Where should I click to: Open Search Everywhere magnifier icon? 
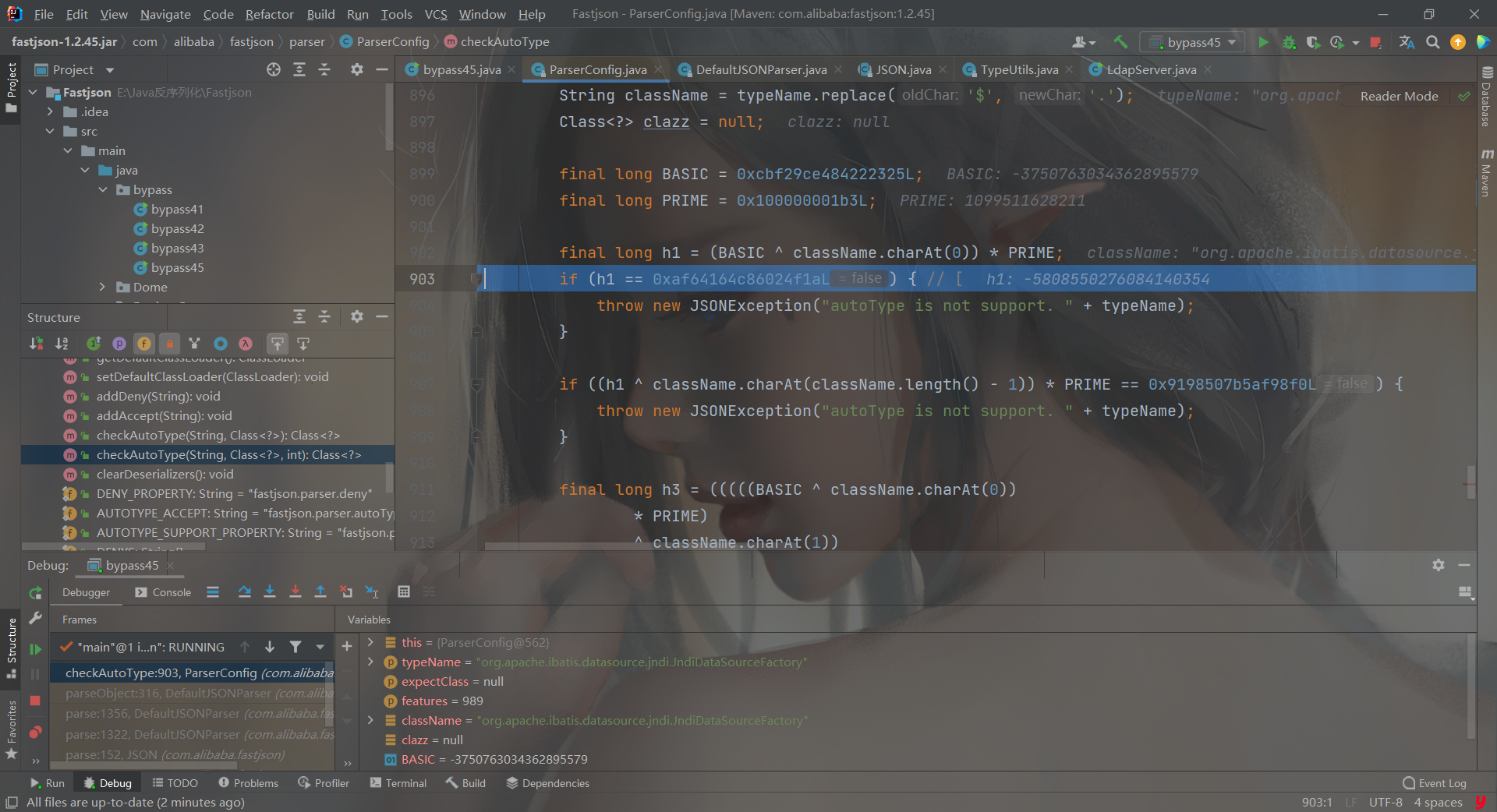click(x=1432, y=42)
